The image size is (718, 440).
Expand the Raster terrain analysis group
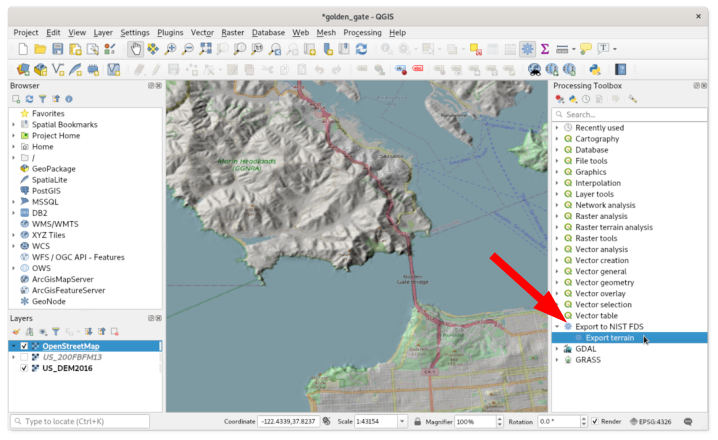(557, 227)
